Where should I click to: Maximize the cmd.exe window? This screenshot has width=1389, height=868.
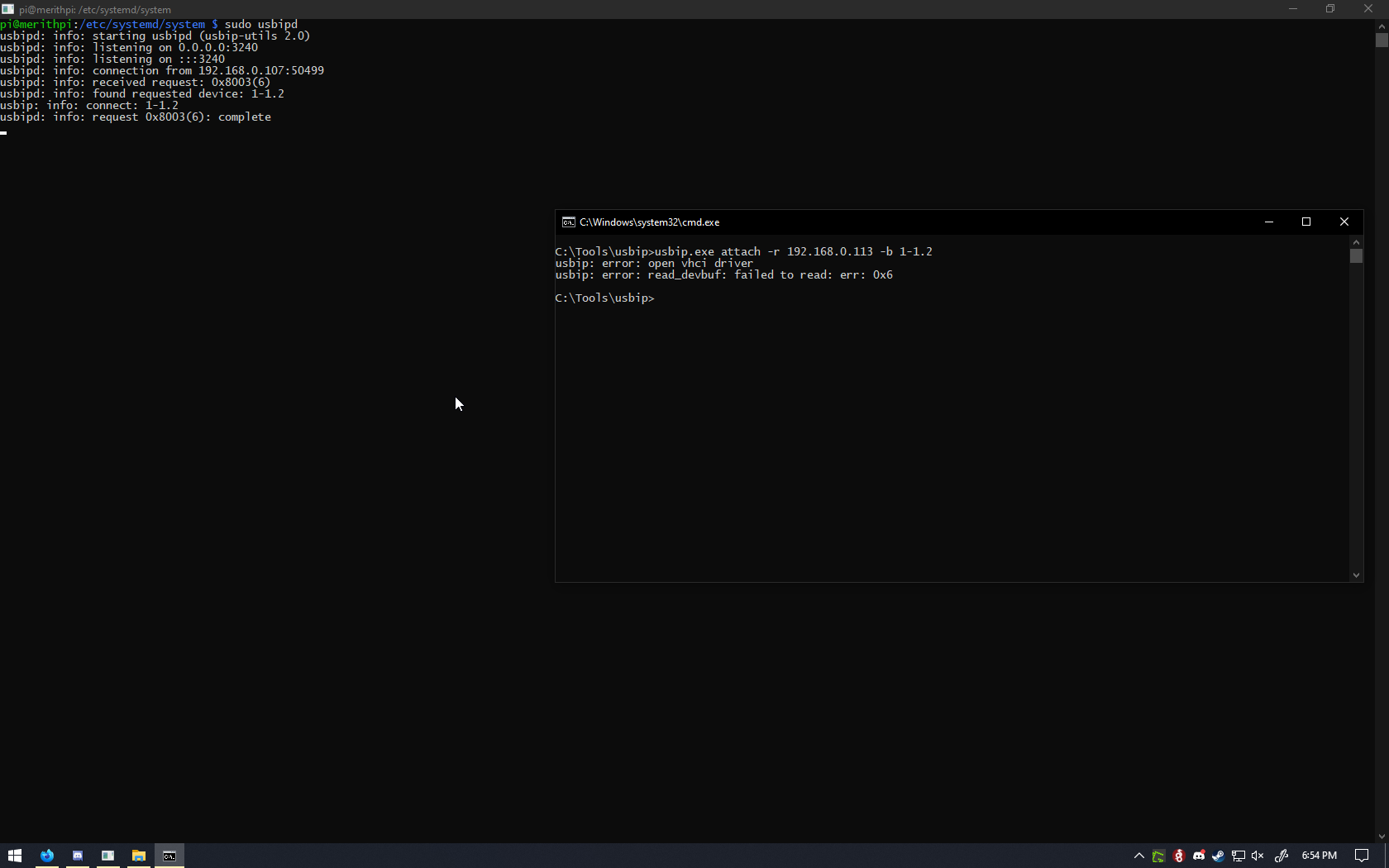click(1306, 222)
